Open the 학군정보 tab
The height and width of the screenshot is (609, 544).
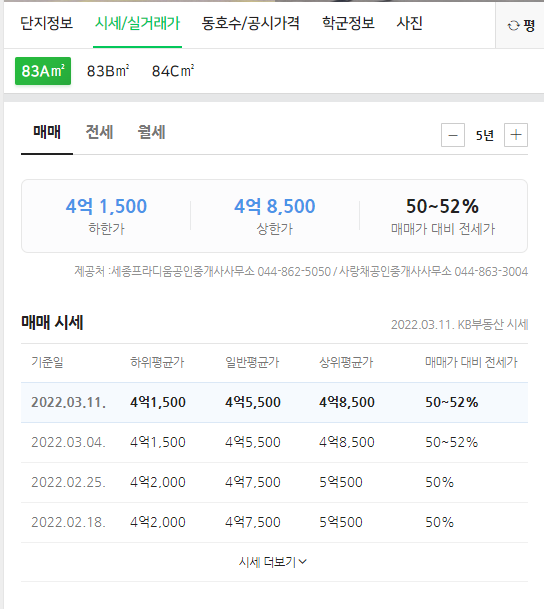point(348,23)
